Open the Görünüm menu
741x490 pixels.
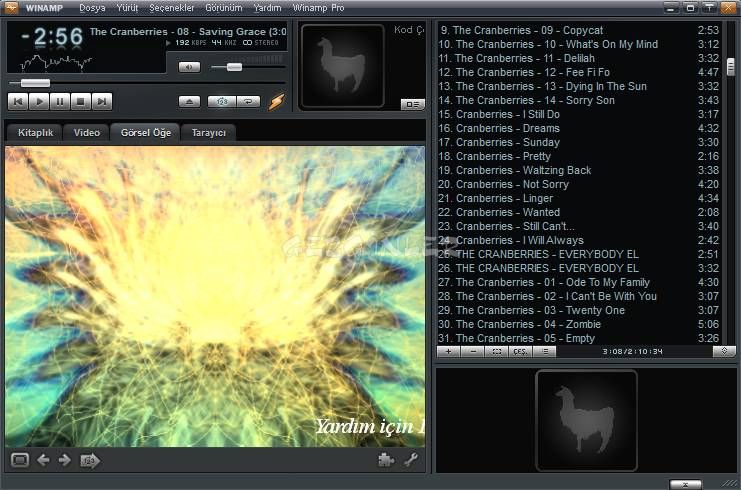[x=224, y=8]
